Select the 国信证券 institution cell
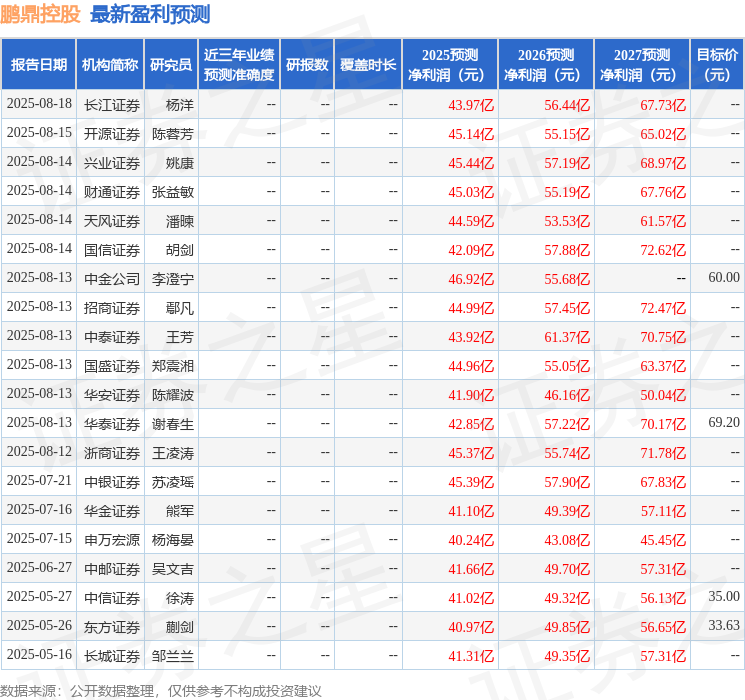Image resolution: width=745 pixels, height=700 pixels. click(112, 250)
